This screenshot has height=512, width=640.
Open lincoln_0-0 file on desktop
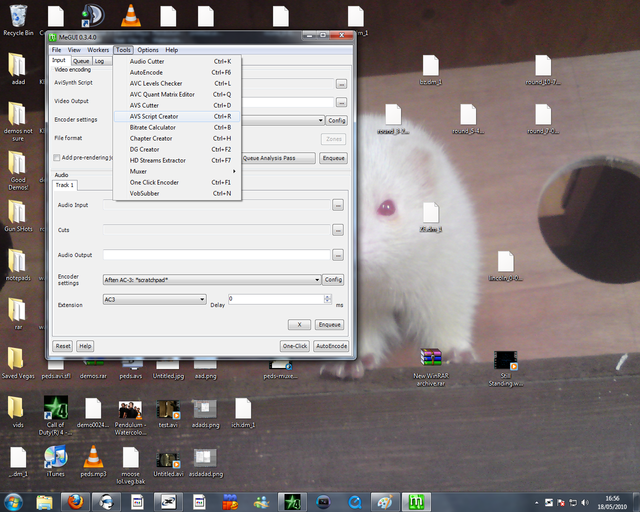tap(506, 266)
